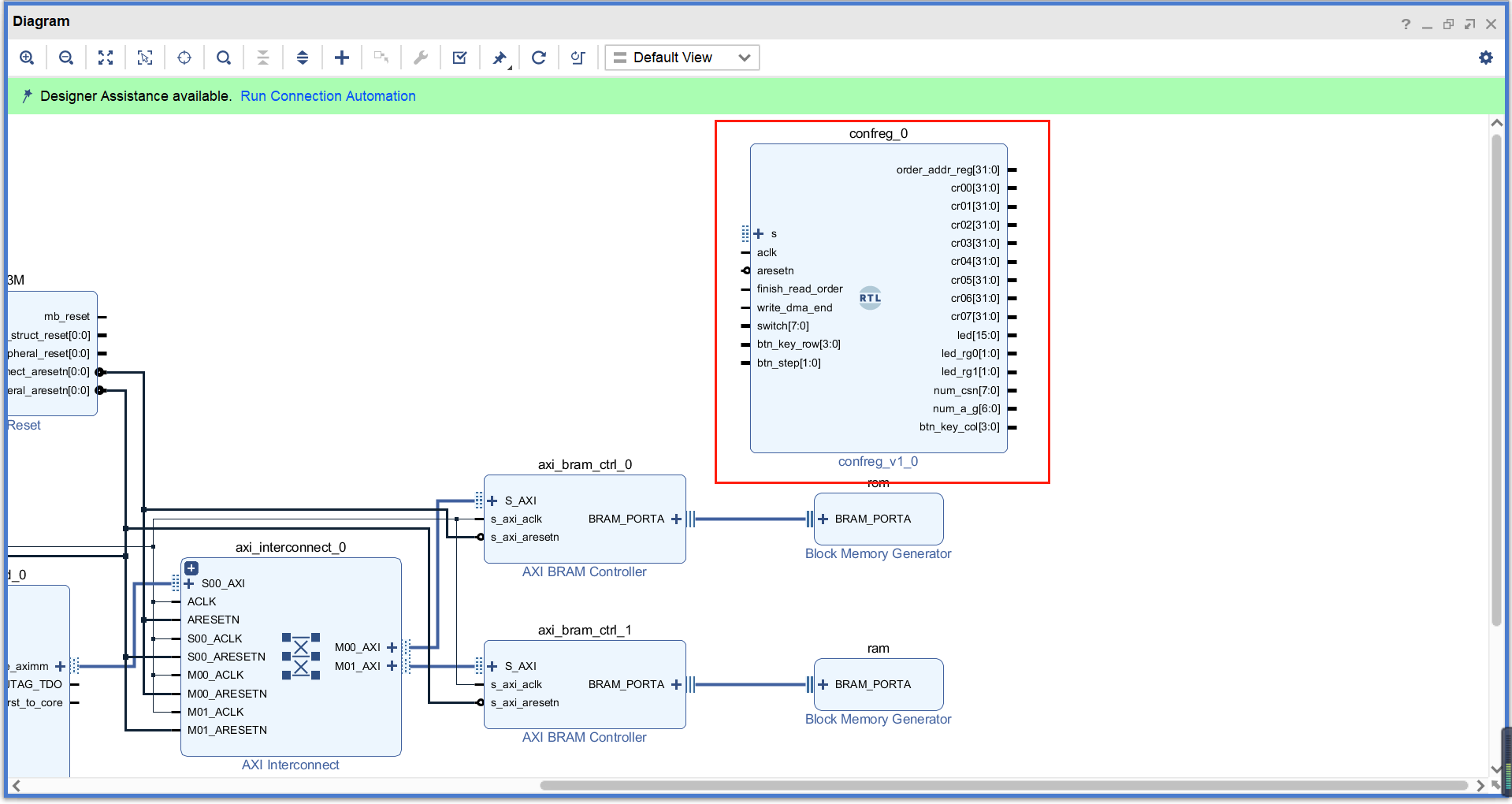1512x804 pixels.
Task: Click AXI Interconnect label
Action: [291, 765]
